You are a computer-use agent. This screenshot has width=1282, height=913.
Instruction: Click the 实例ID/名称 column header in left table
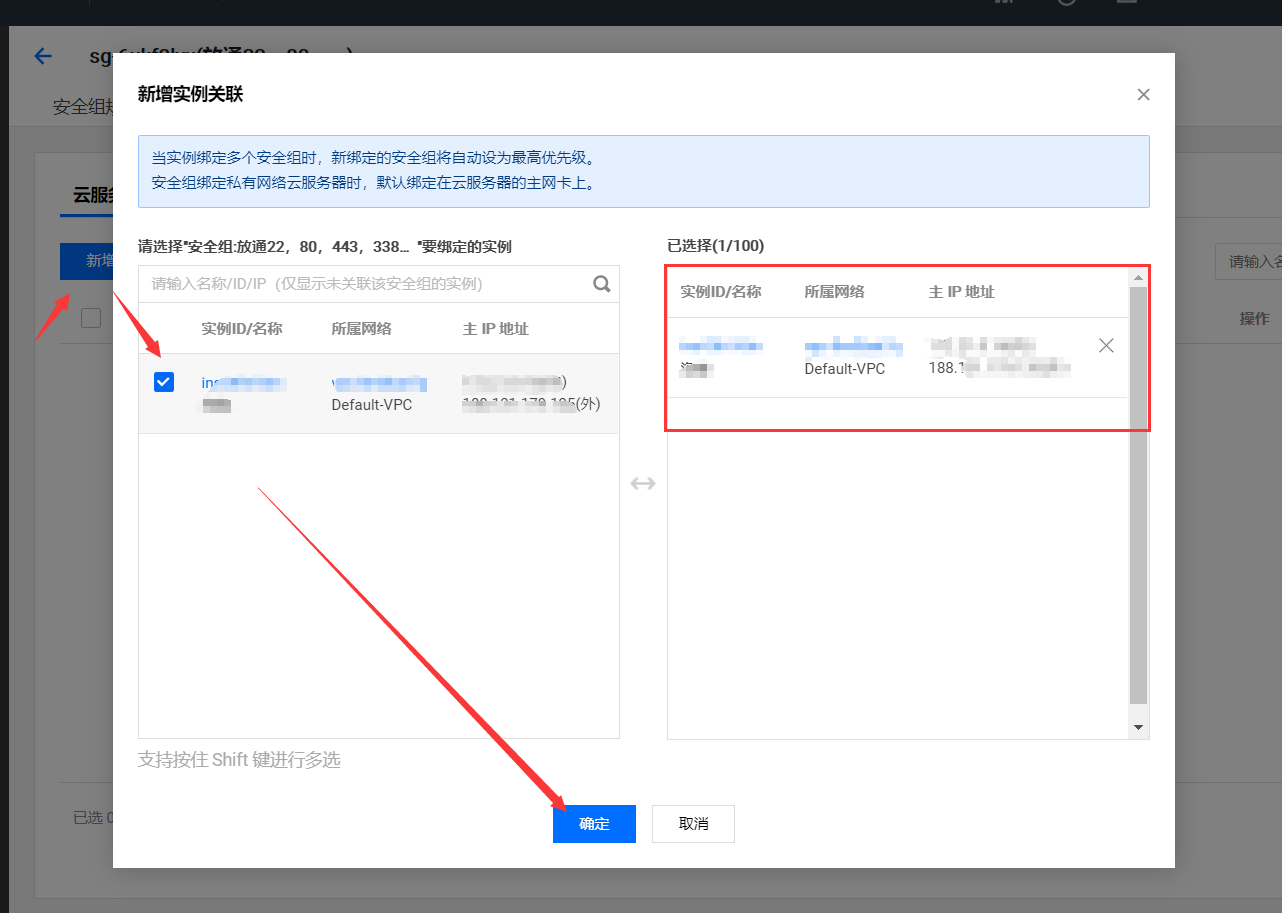click(x=242, y=329)
